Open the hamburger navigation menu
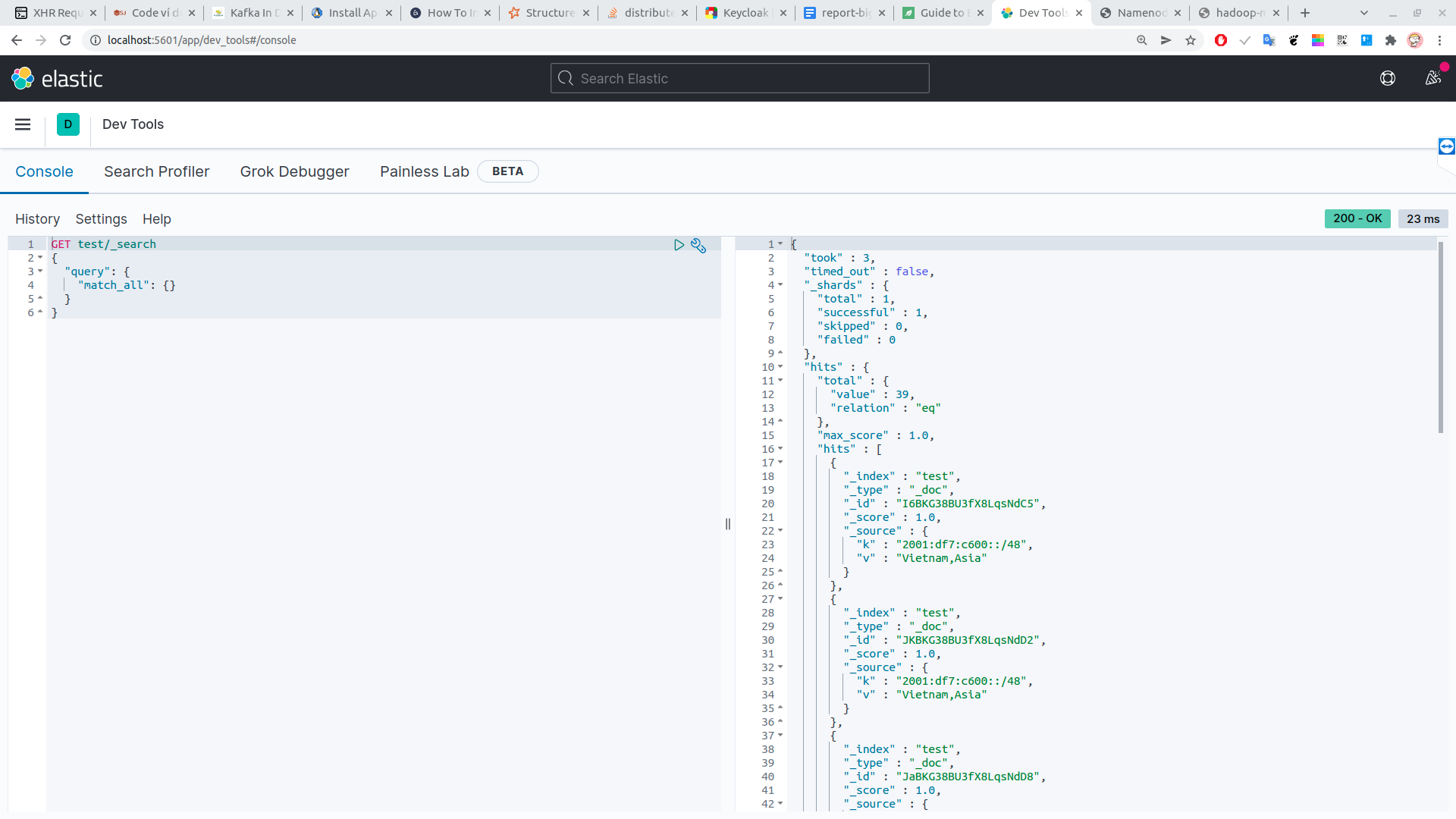 23,124
